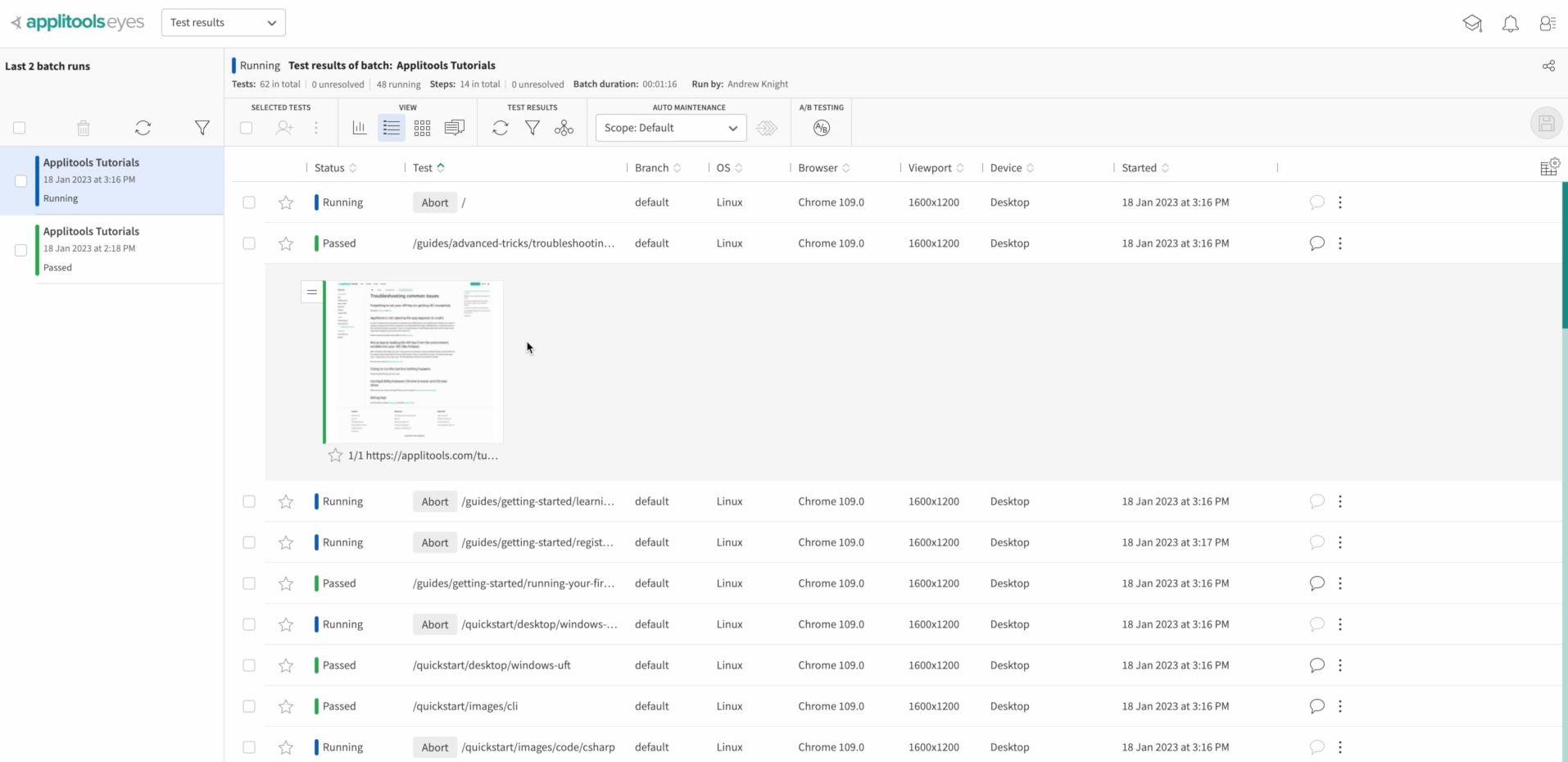1568x762 pixels.
Task: Share the batch results
Action: [x=1548, y=66]
